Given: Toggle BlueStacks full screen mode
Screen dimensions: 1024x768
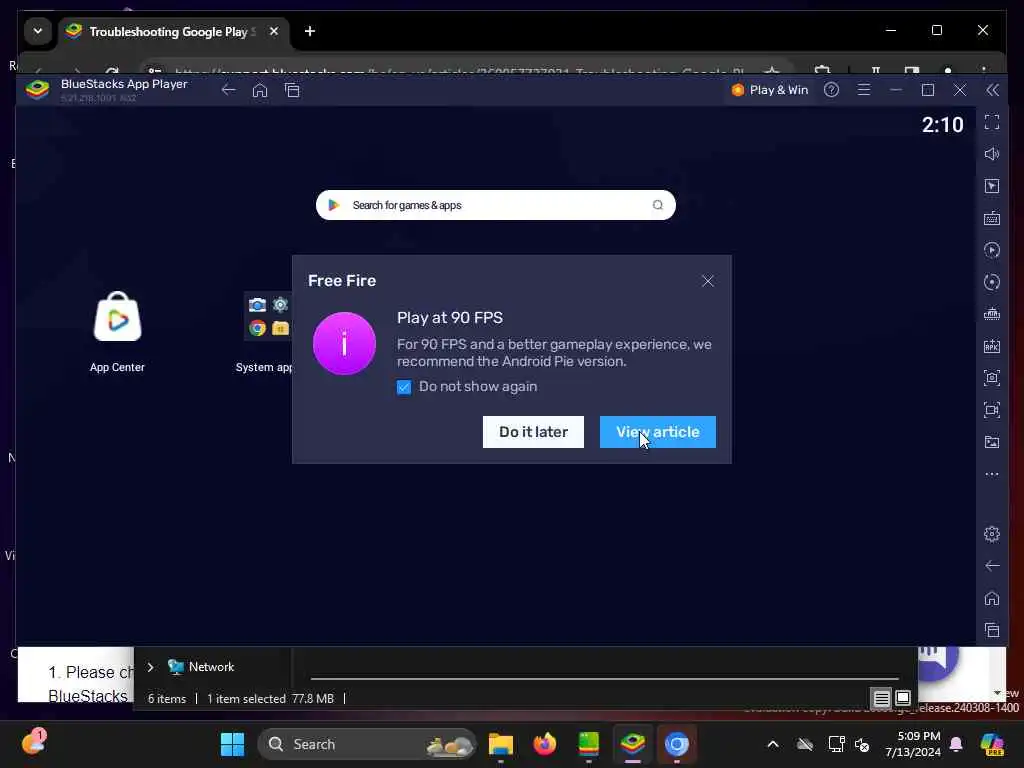Looking at the screenshot, I should pyautogui.click(x=992, y=122).
